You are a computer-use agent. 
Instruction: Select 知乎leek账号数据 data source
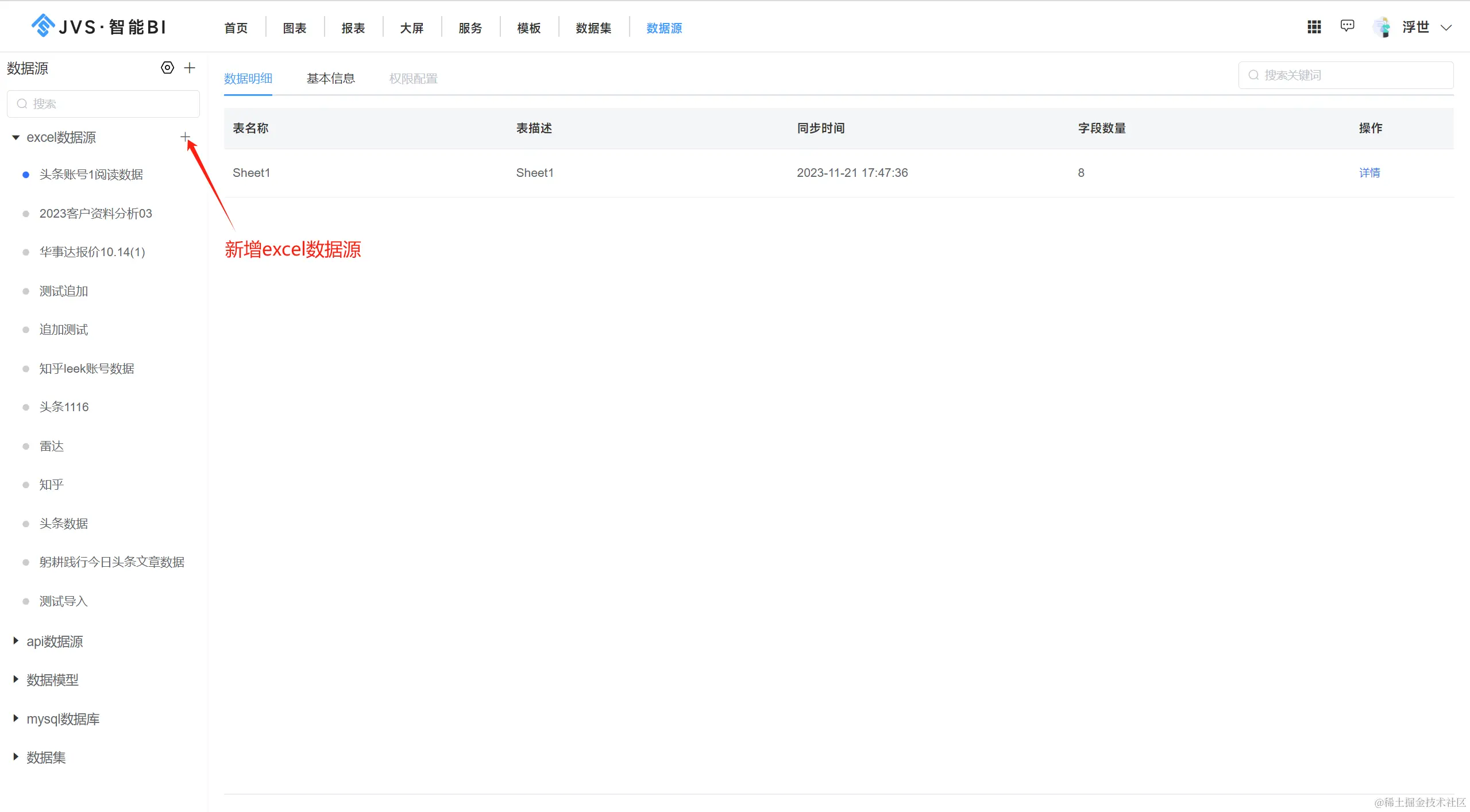click(86, 369)
